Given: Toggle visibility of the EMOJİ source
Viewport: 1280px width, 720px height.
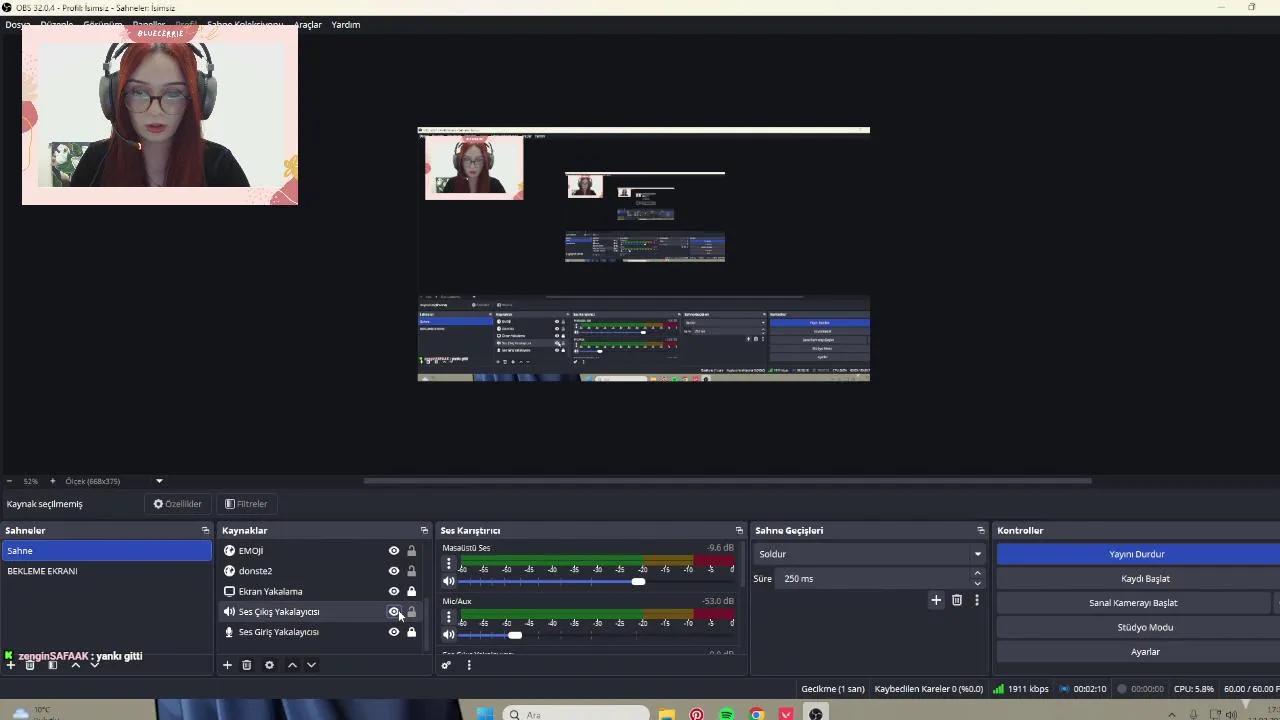Looking at the screenshot, I should tap(393, 550).
